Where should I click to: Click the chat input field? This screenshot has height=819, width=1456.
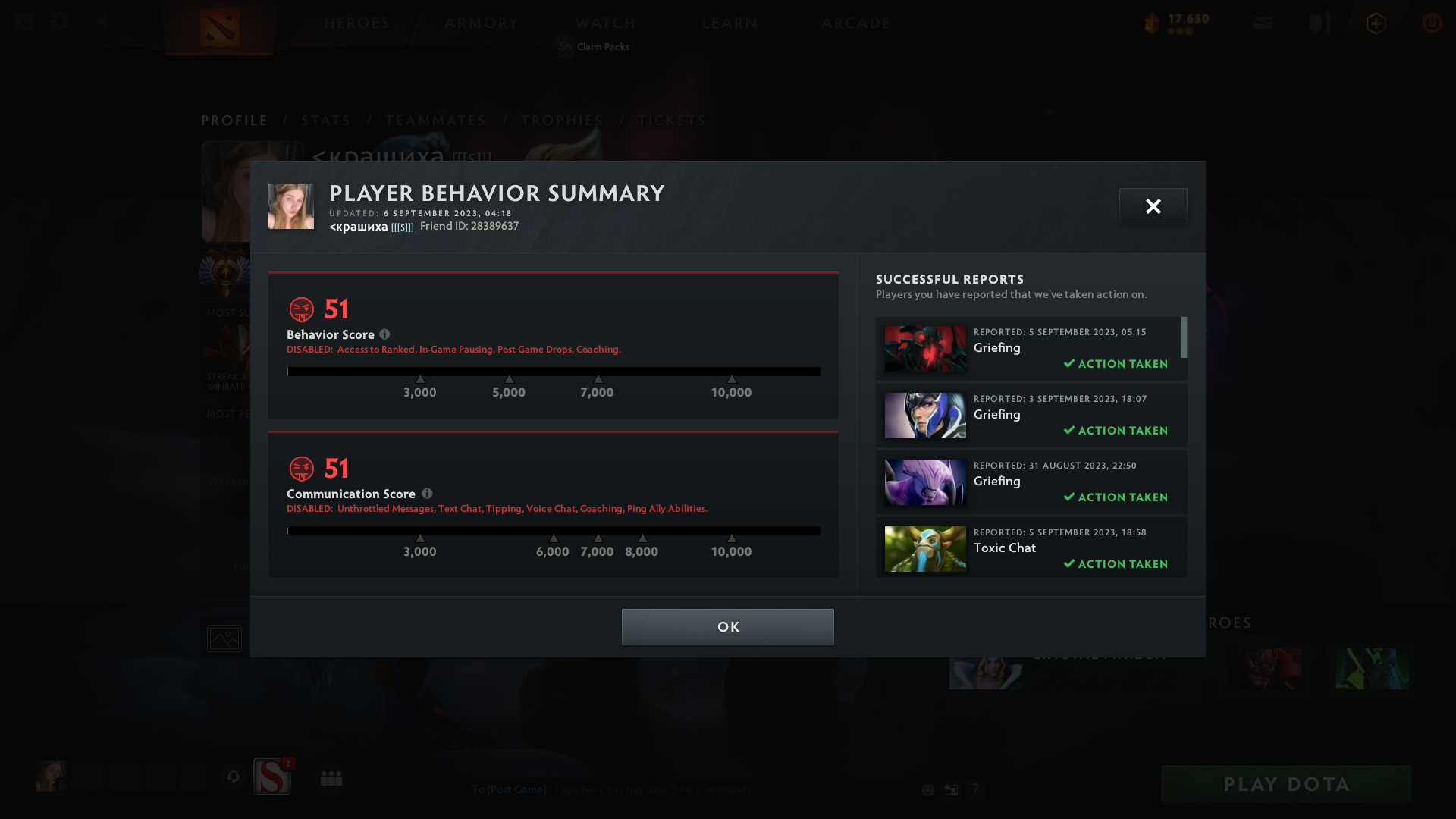[652, 789]
